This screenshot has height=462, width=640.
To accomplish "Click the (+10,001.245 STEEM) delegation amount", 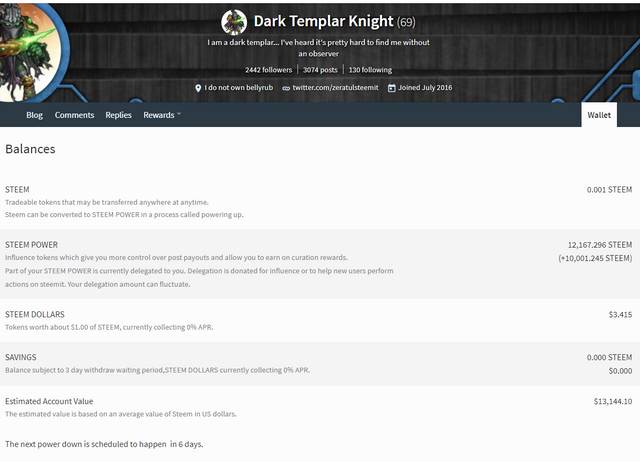I will pos(595,258).
